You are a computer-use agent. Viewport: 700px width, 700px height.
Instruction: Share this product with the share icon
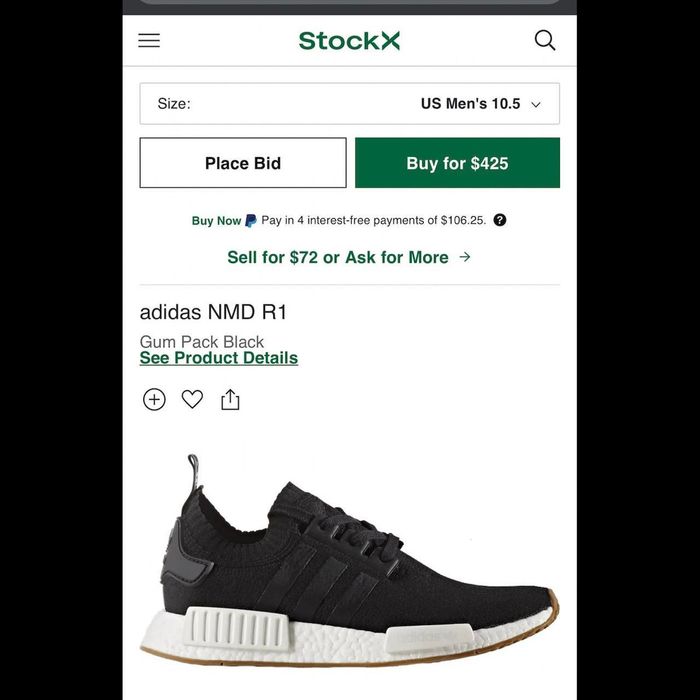[x=230, y=399]
